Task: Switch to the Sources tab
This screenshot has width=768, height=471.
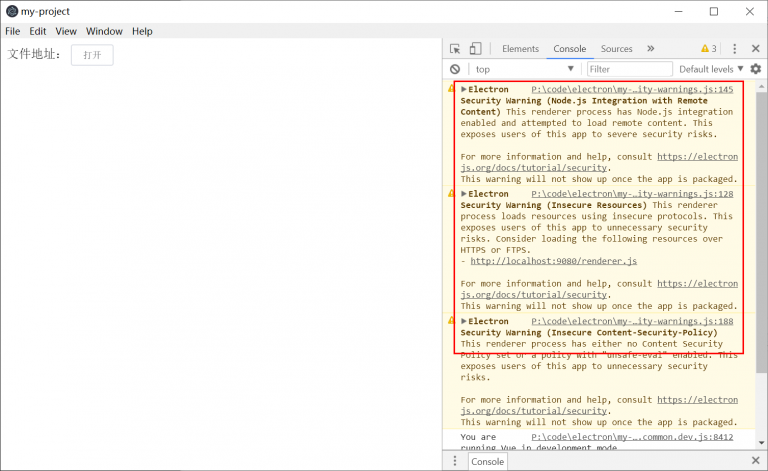Action: point(616,48)
